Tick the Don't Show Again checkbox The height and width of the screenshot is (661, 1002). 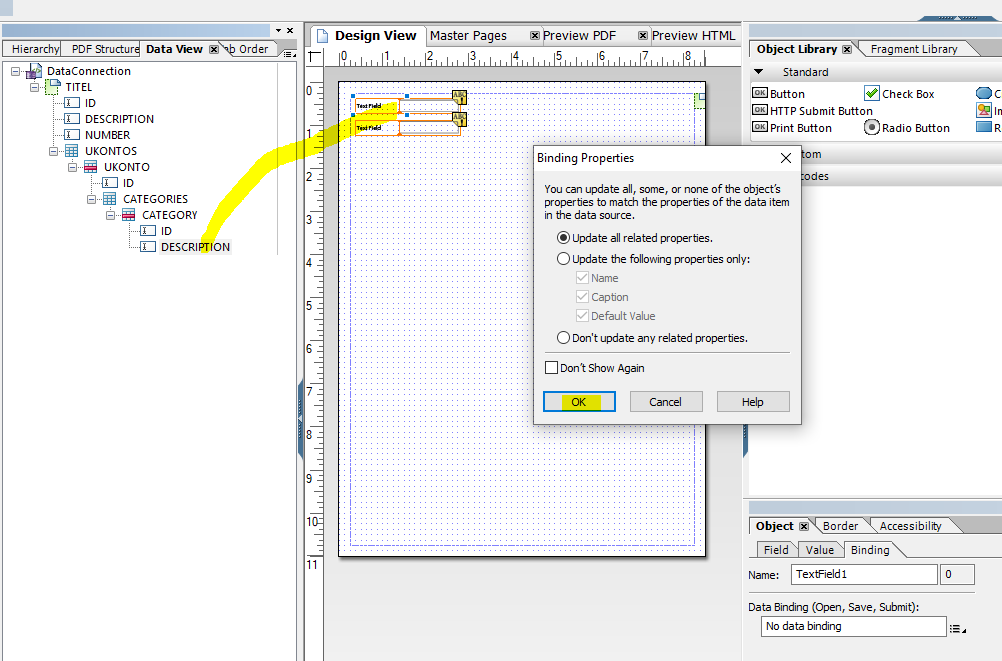pyautogui.click(x=551, y=368)
